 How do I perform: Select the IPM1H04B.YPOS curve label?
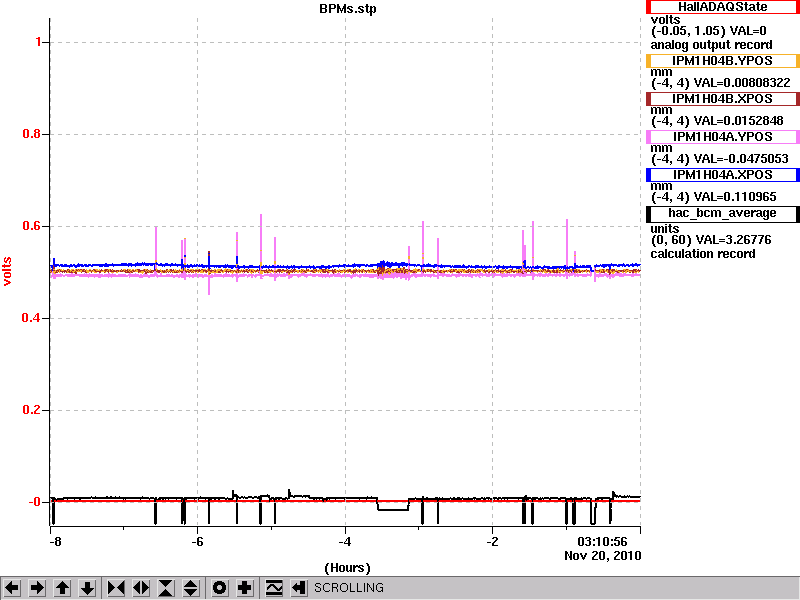722,61
